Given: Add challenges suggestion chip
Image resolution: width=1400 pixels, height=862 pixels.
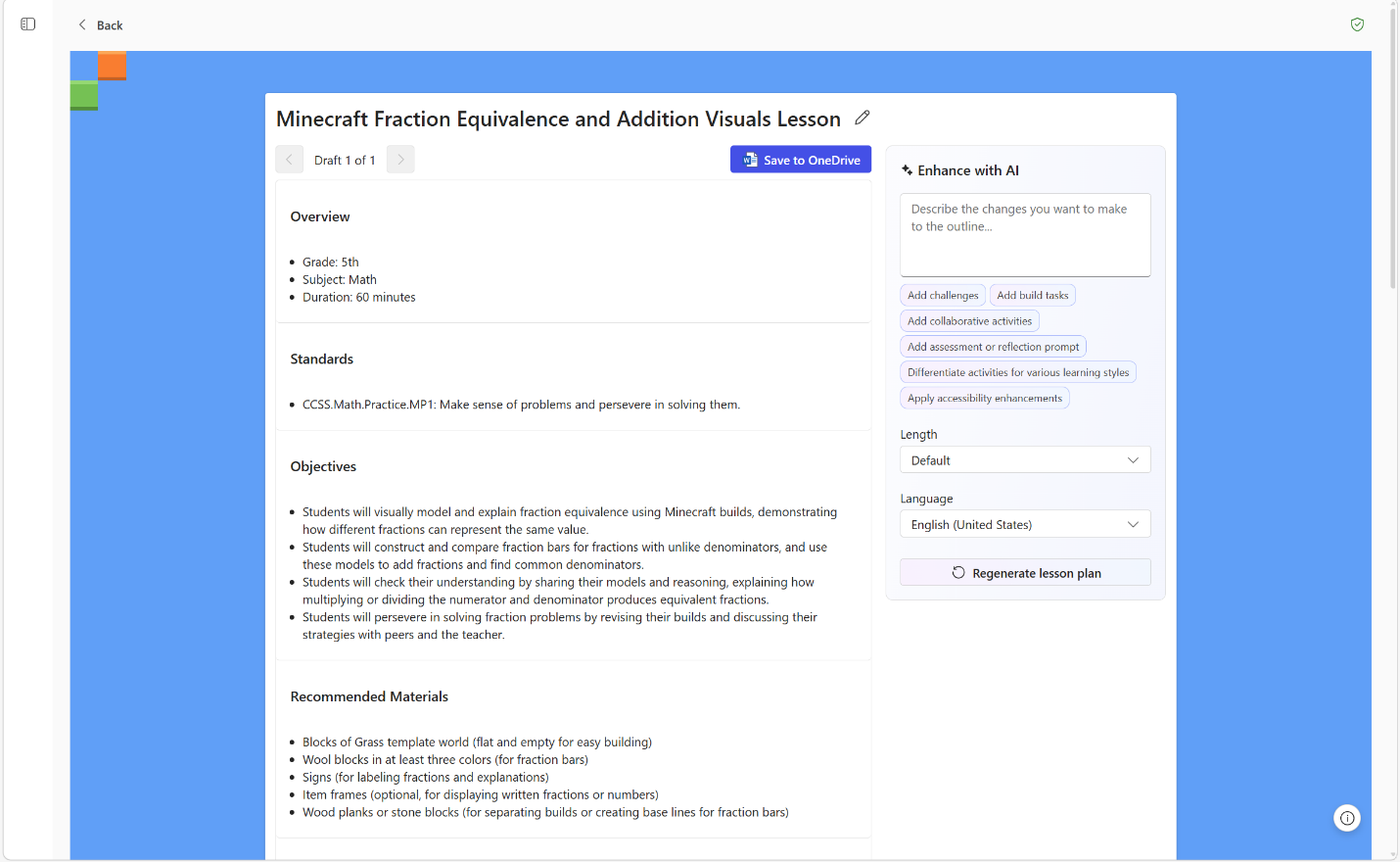Looking at the screenshot, I should pos(943,295).
